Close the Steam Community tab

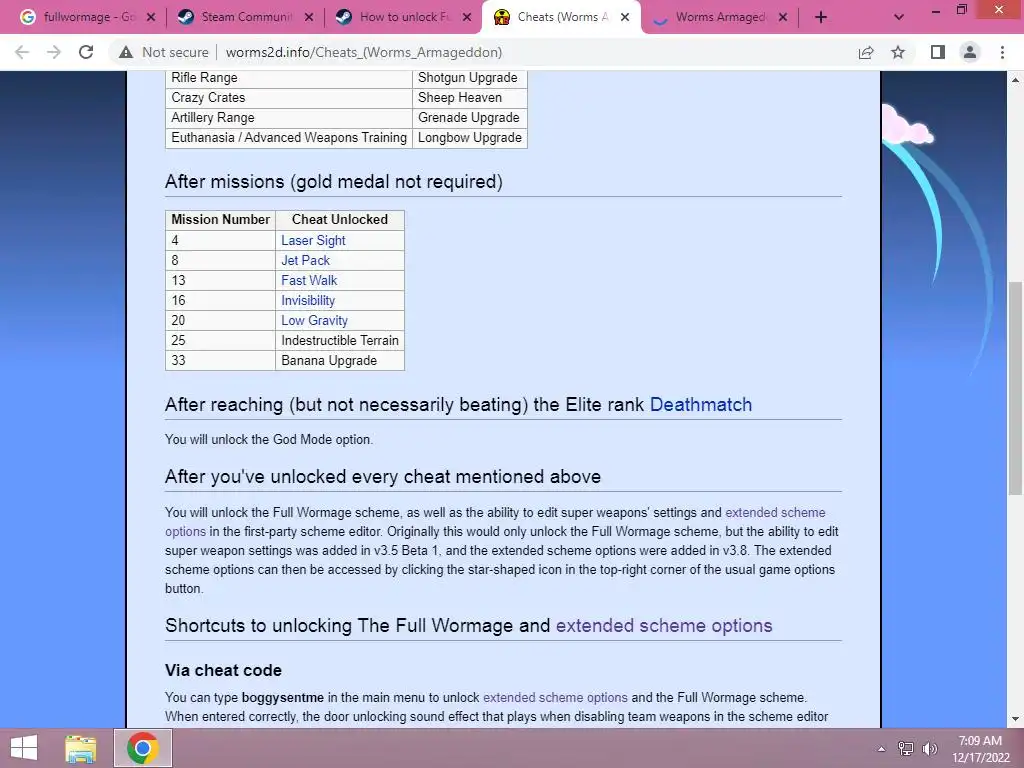tap(309, 17)
